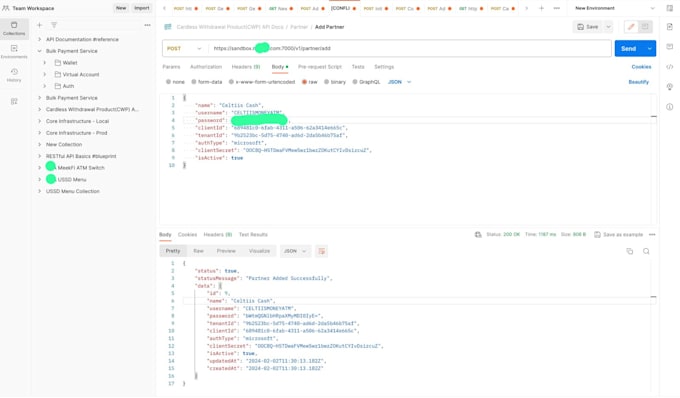Viewport: 680px width, 398px height.
Task: Switch to the Tests tab
Action: (358, 67)
